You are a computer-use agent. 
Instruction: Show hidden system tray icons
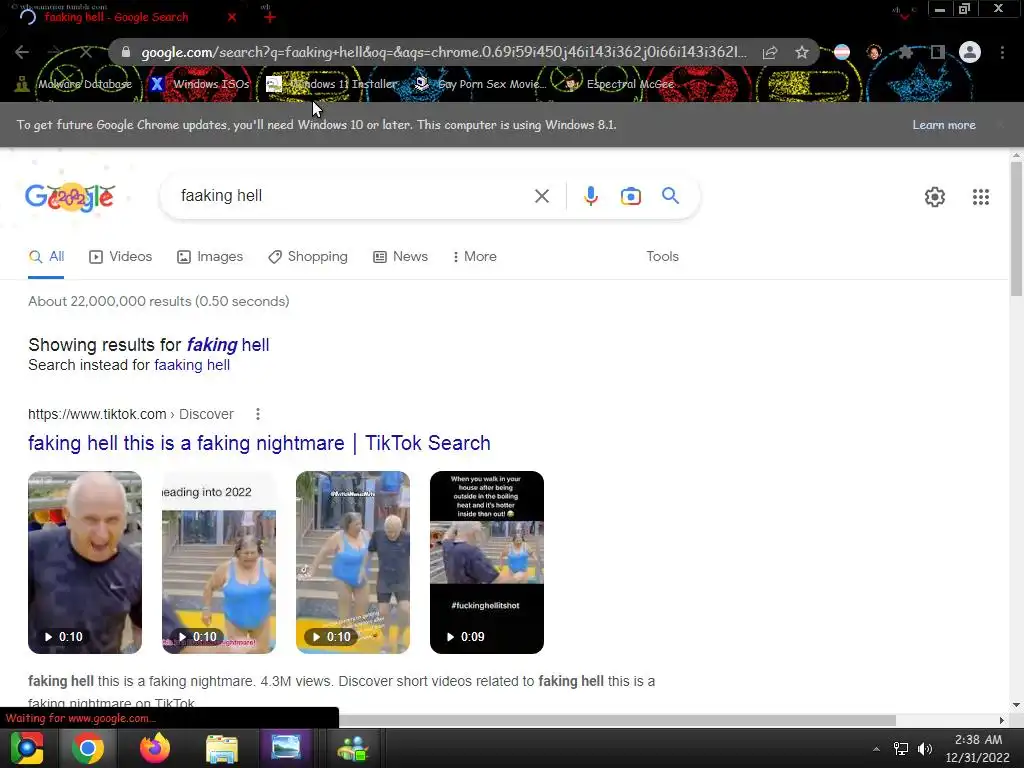pos(876,748)
